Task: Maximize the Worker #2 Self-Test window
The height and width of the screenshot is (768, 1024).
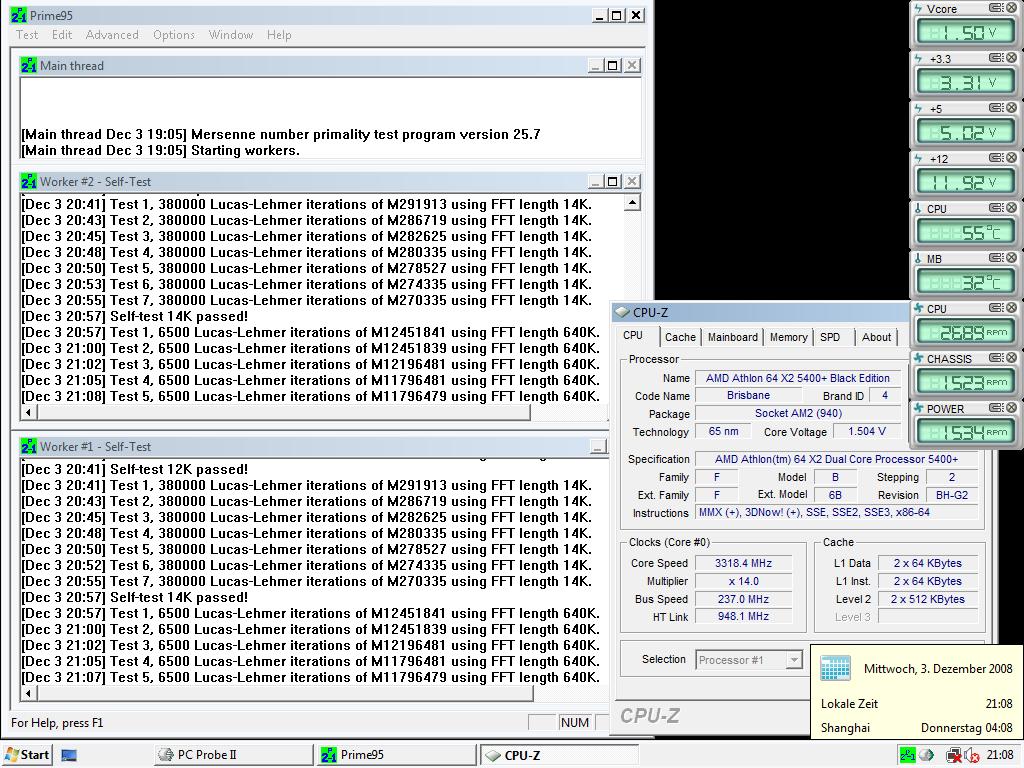Action: (x=613, y=182)
